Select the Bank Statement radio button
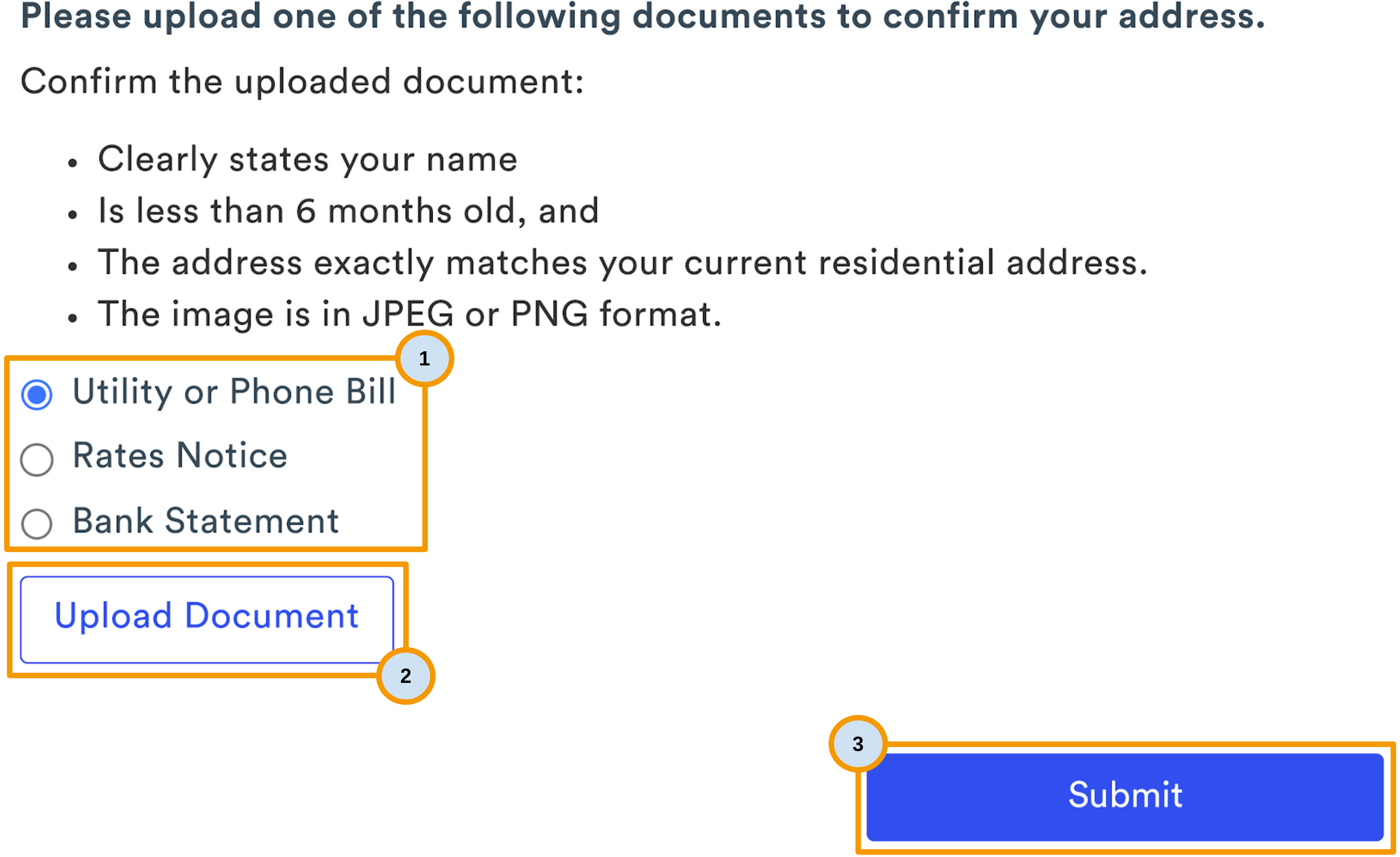 [37, 523]
